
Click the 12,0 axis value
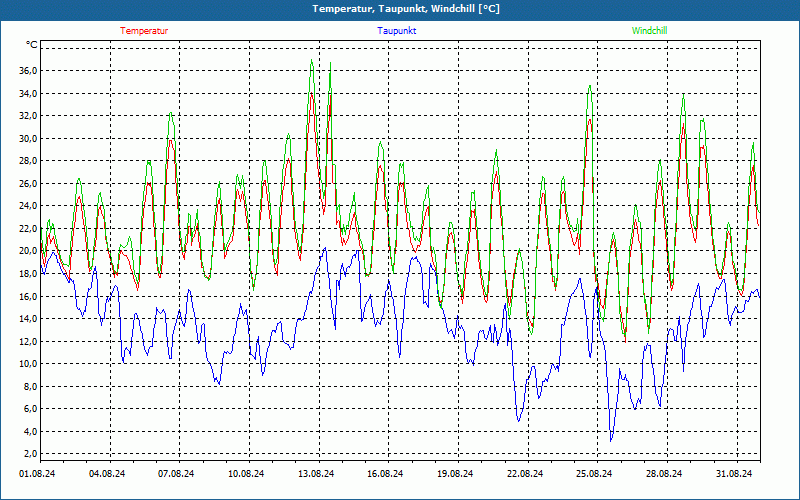(x=28, y=341)
